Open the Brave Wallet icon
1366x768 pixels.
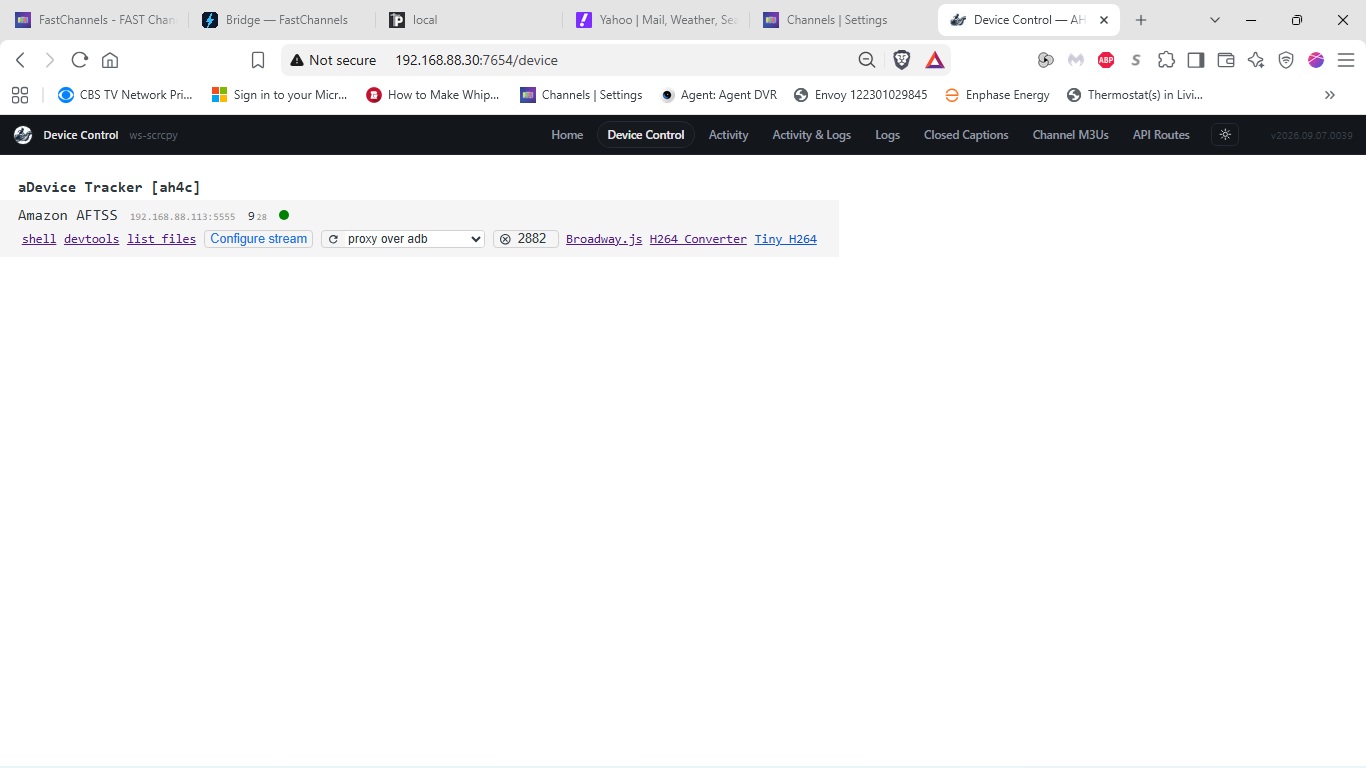tap(1226, 60)
